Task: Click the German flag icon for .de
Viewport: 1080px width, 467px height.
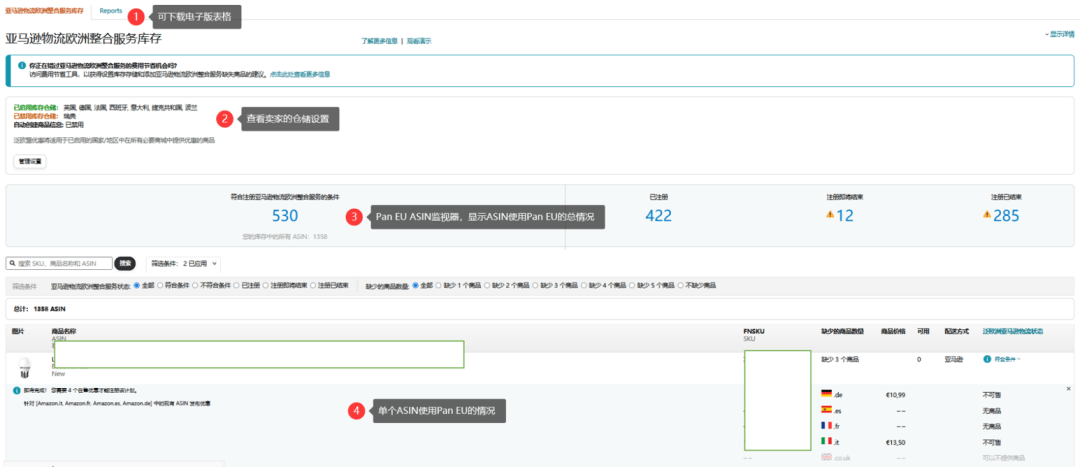Action: click(x=826, y=395)
